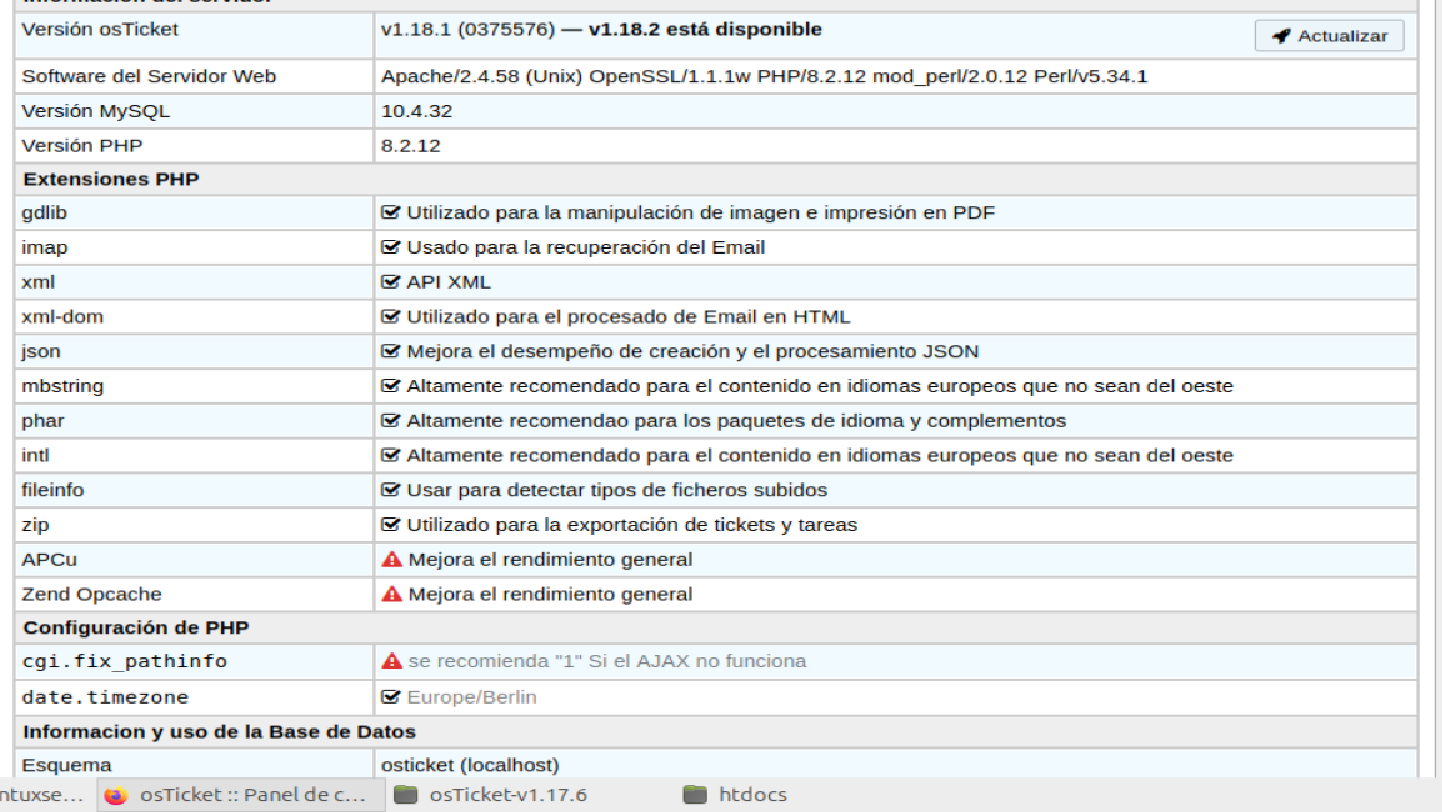Image resolution: width=1442 pixels, height=812 pixels.
Task: Click the gdlib check mark icon
Action: tap(391, 213)
